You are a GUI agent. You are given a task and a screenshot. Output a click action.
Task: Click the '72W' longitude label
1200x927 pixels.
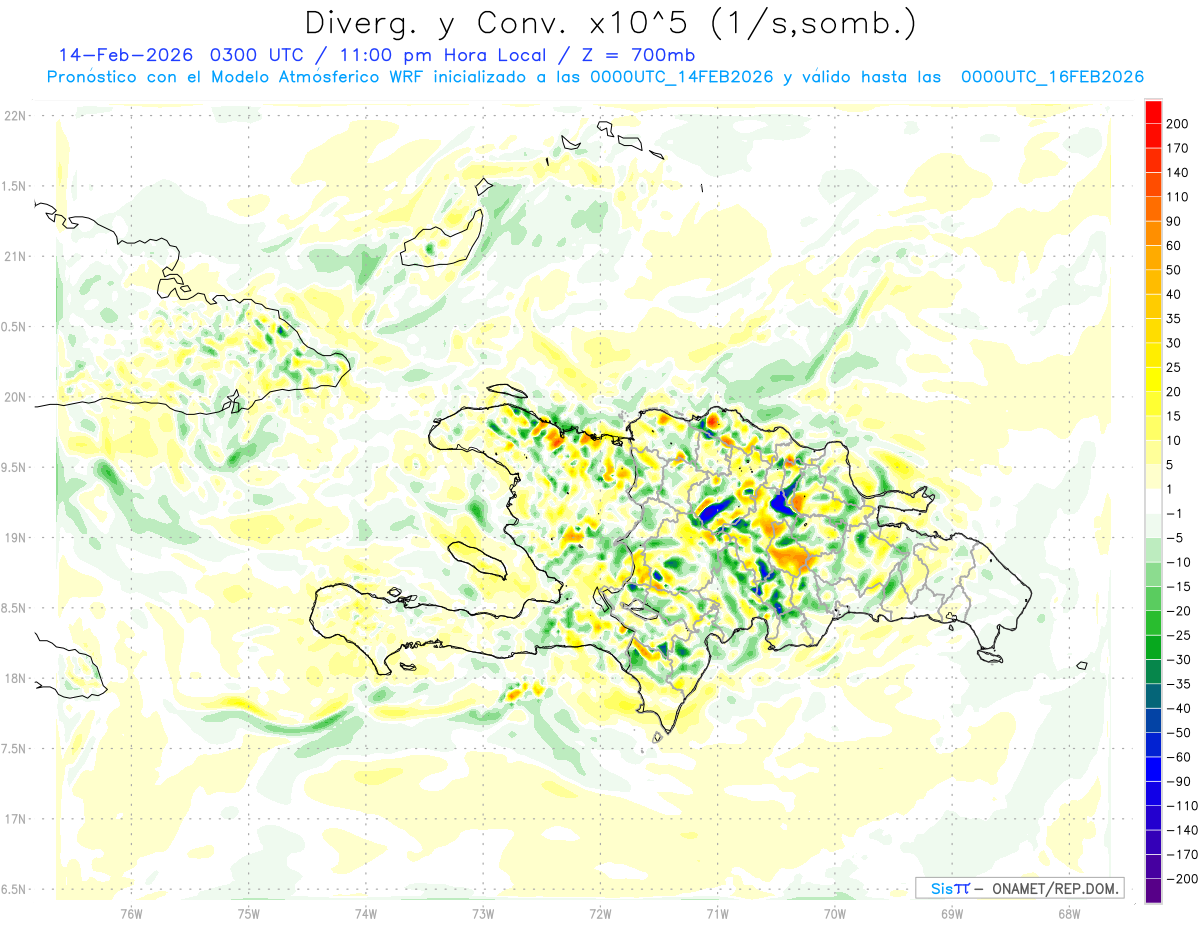coord(600,914)
